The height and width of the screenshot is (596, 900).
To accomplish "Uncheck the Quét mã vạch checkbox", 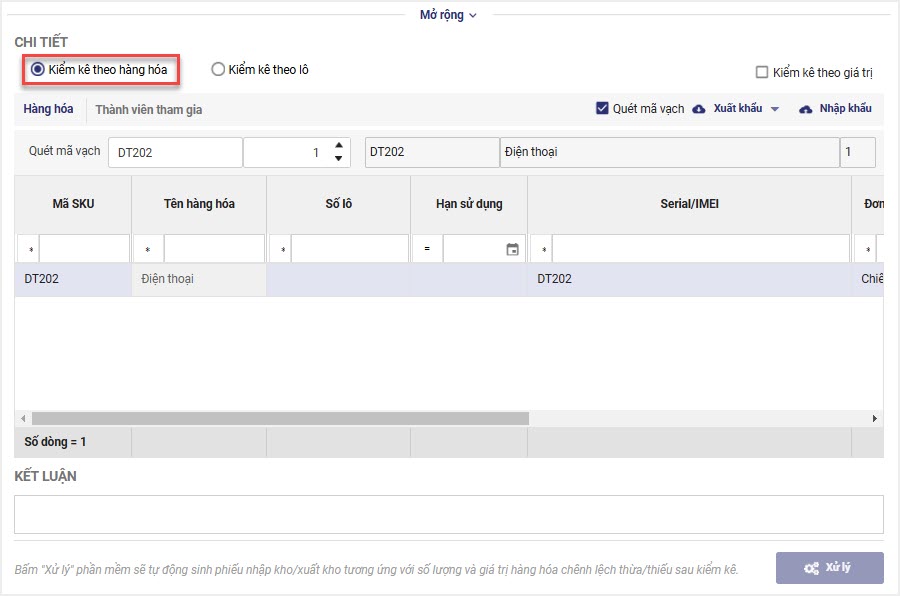I will coord(602,108).
